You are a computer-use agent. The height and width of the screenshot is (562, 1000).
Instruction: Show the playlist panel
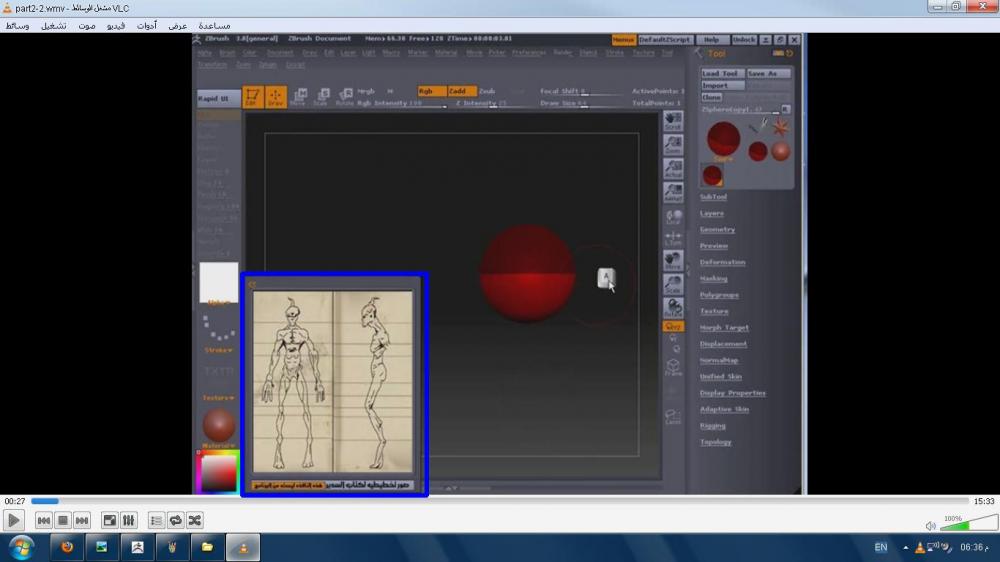click(x=156, y=520)
